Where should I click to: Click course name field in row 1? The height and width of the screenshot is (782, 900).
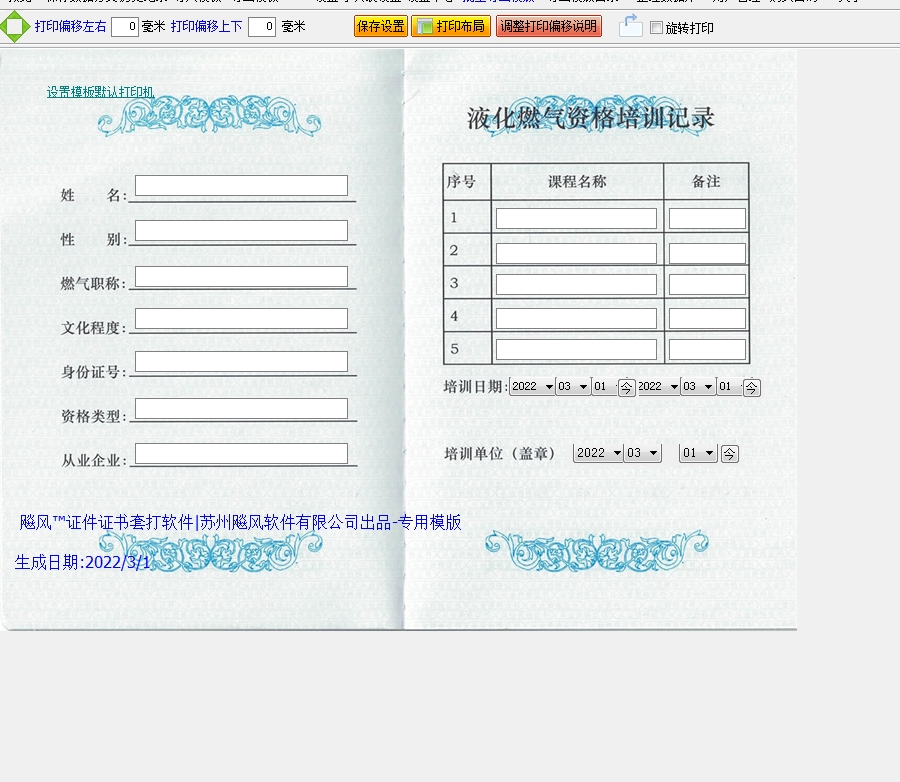pos(576,219)
